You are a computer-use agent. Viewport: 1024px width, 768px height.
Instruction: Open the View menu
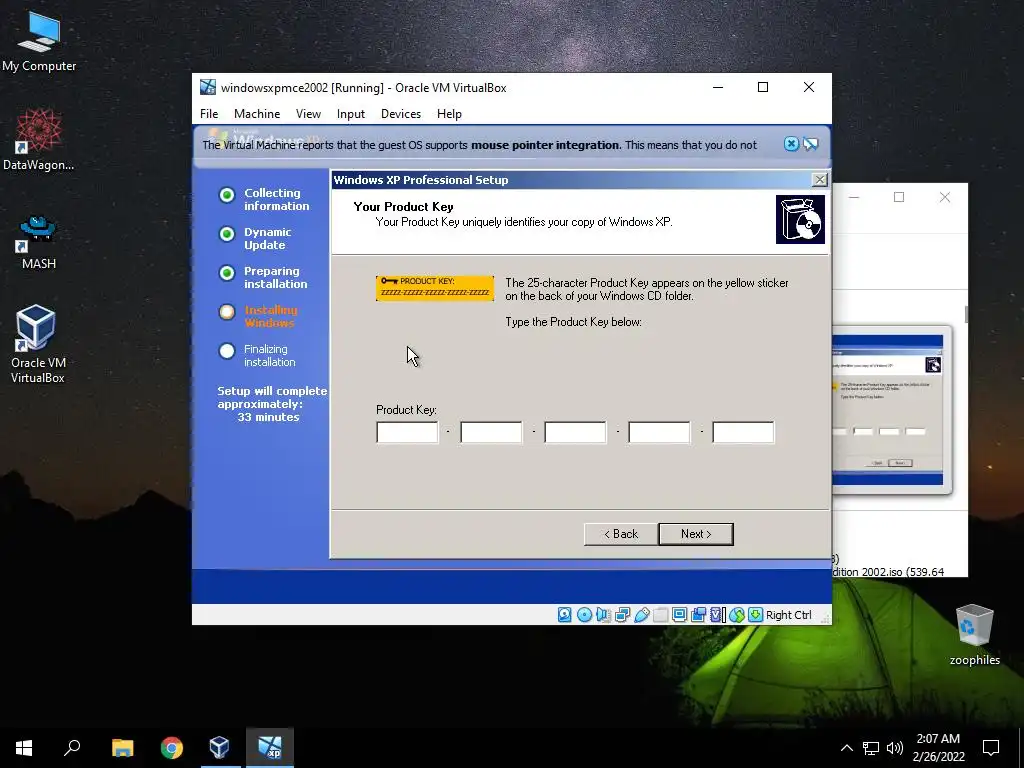308,114
